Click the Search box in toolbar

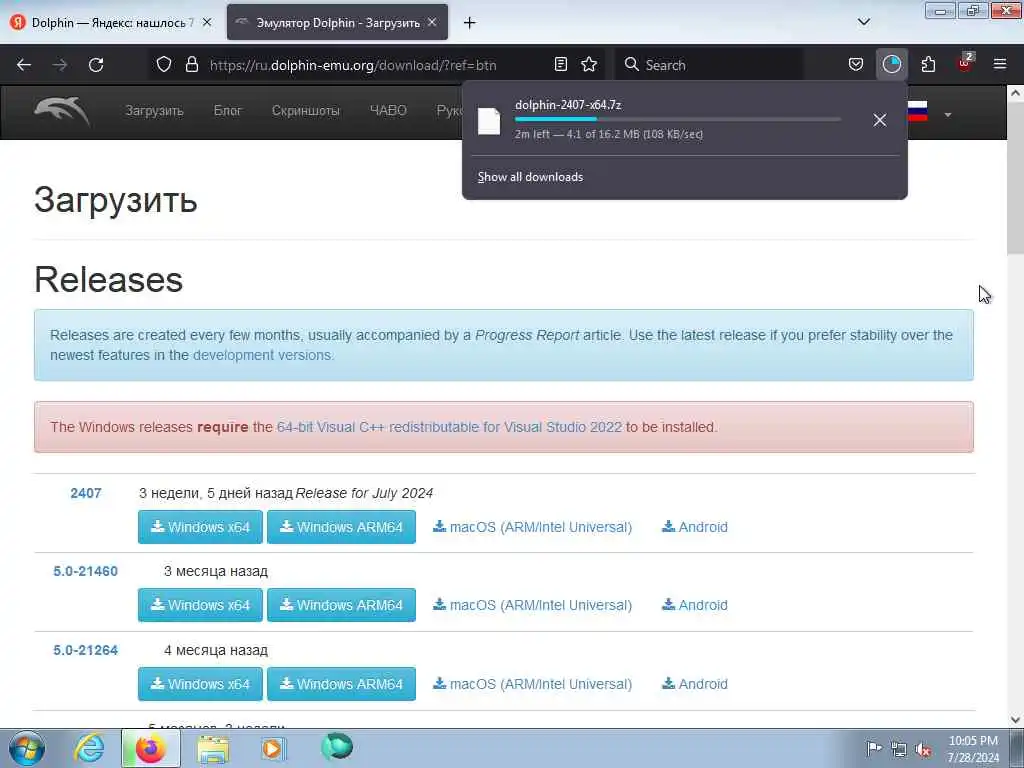(x=710, y=65)
